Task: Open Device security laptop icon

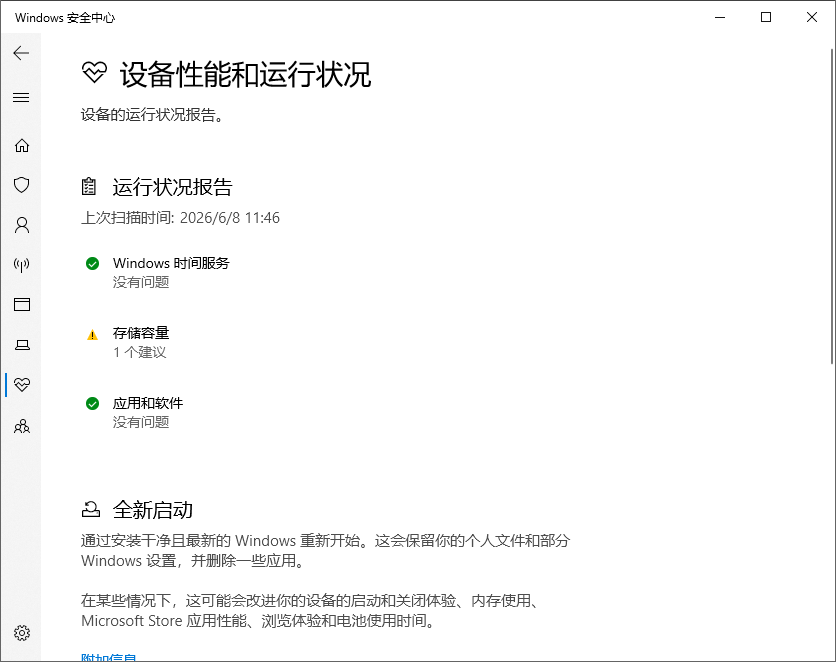Action: [x=21, y=345]
